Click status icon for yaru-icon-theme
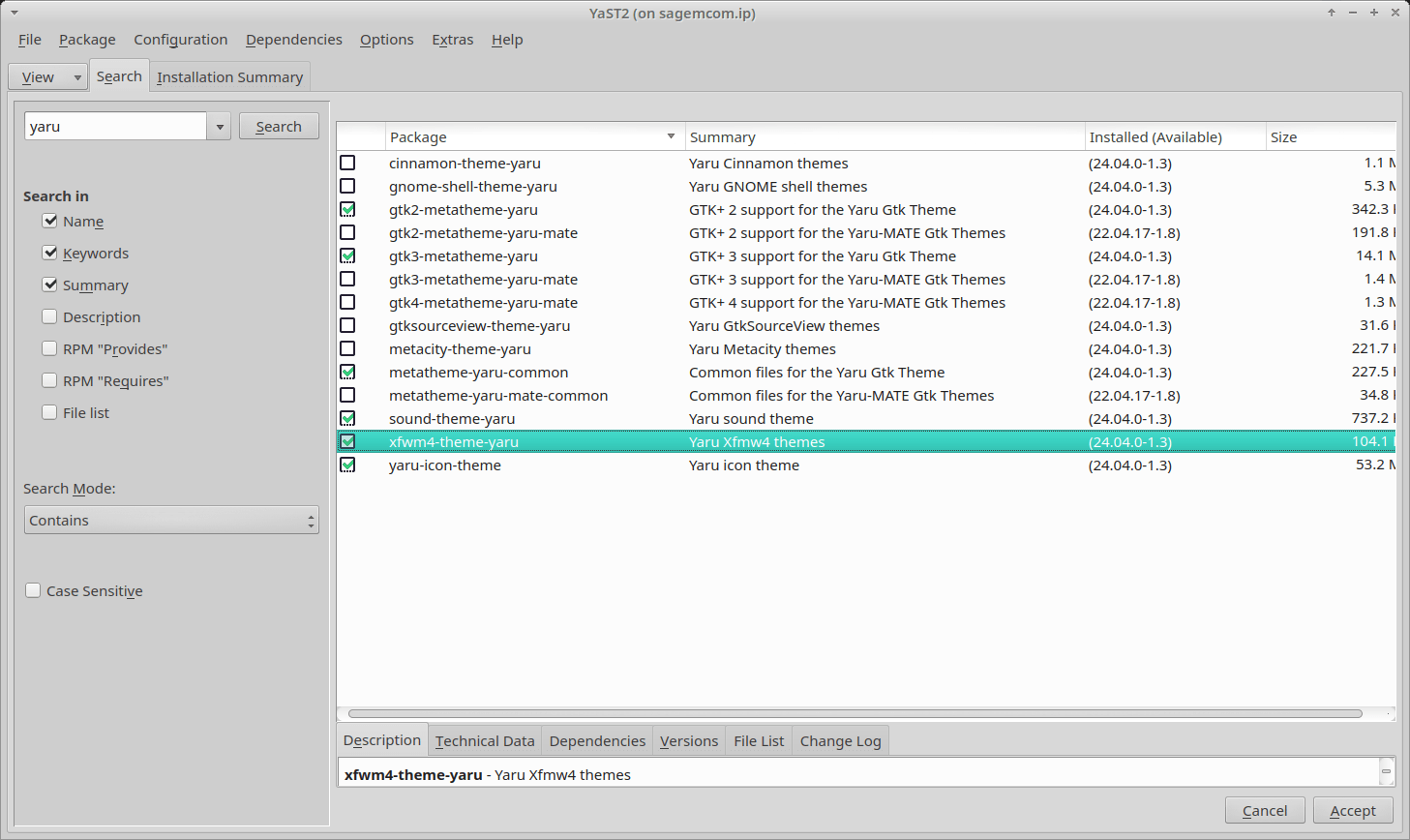 pos(347,465)
